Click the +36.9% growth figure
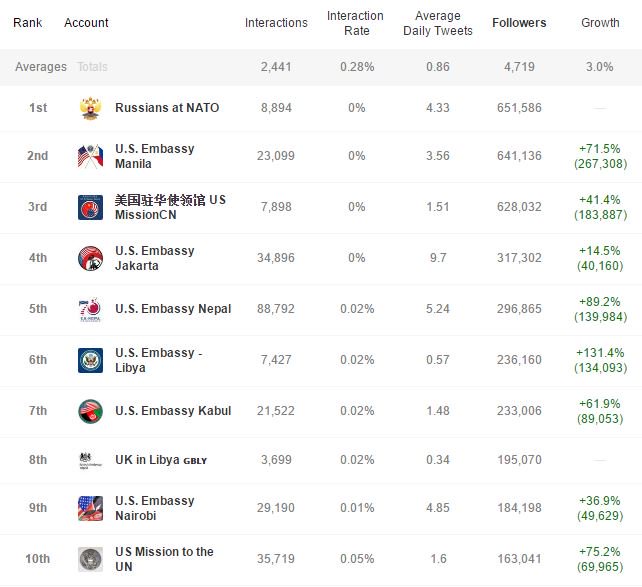This screenshot has width=642, height=587. (600, 501)
